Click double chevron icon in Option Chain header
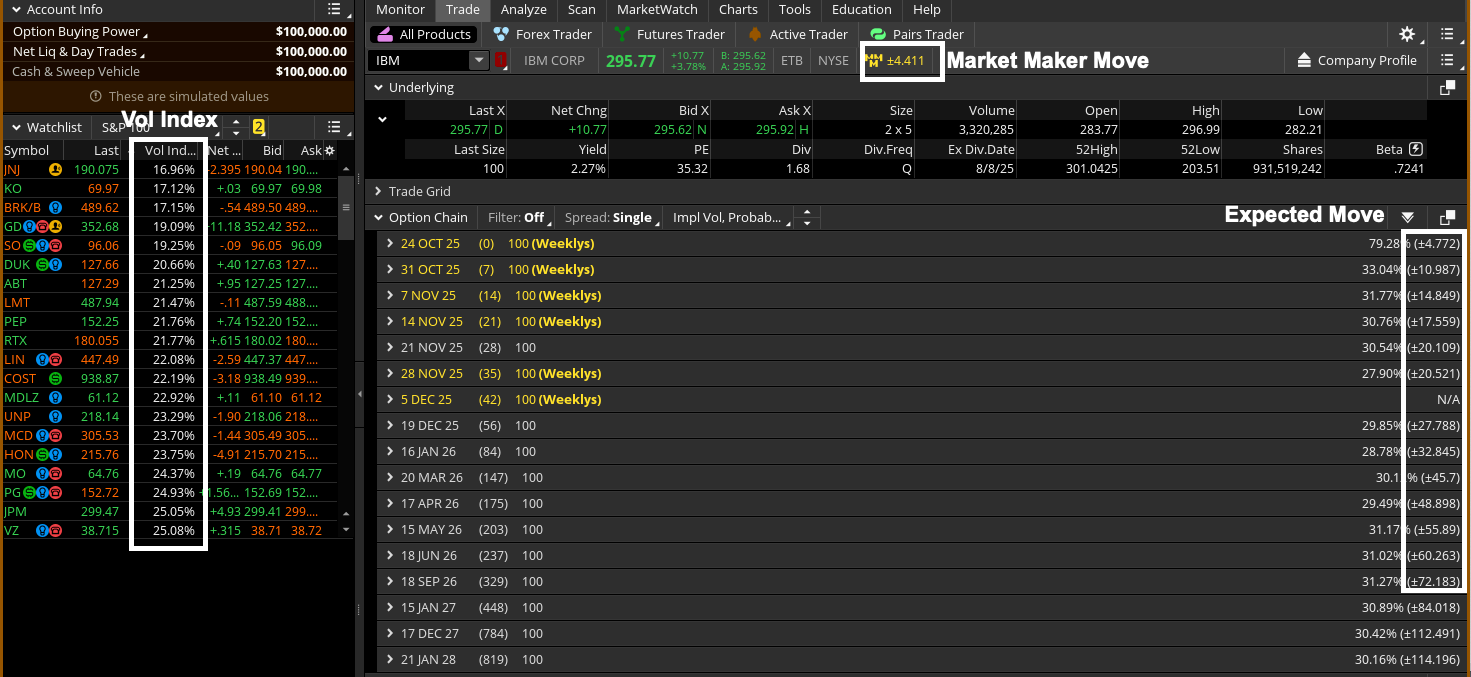The height and width of the screenshot is (677, 1471). [1408, 217]
